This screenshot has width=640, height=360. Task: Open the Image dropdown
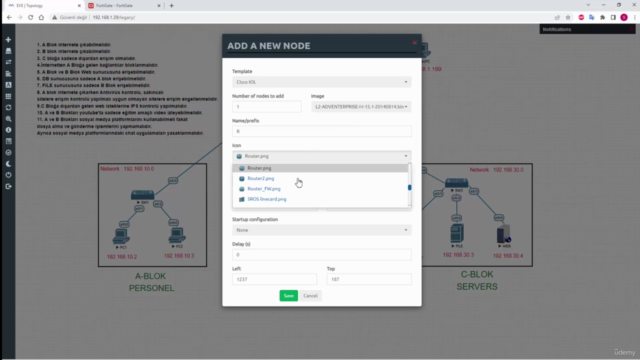(x=361, y=107)
